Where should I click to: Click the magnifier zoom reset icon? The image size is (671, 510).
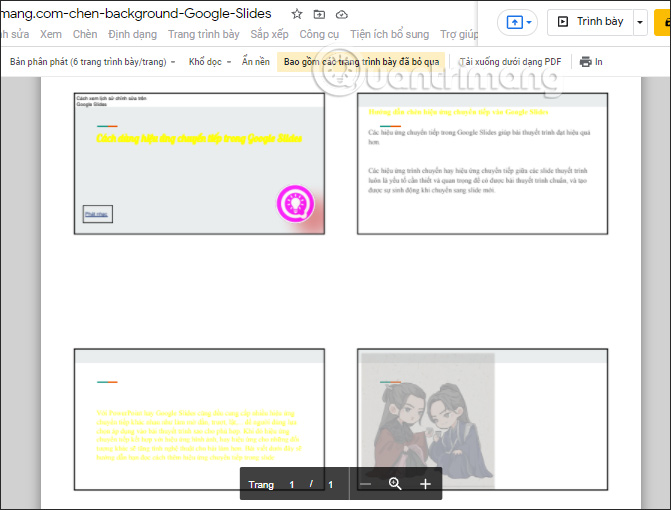coord(395,484)
